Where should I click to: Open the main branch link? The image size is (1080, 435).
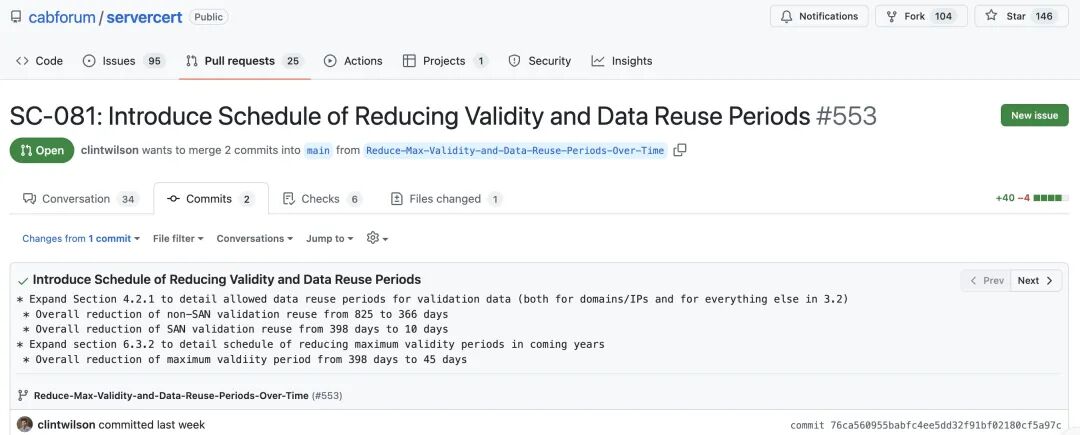318,150
